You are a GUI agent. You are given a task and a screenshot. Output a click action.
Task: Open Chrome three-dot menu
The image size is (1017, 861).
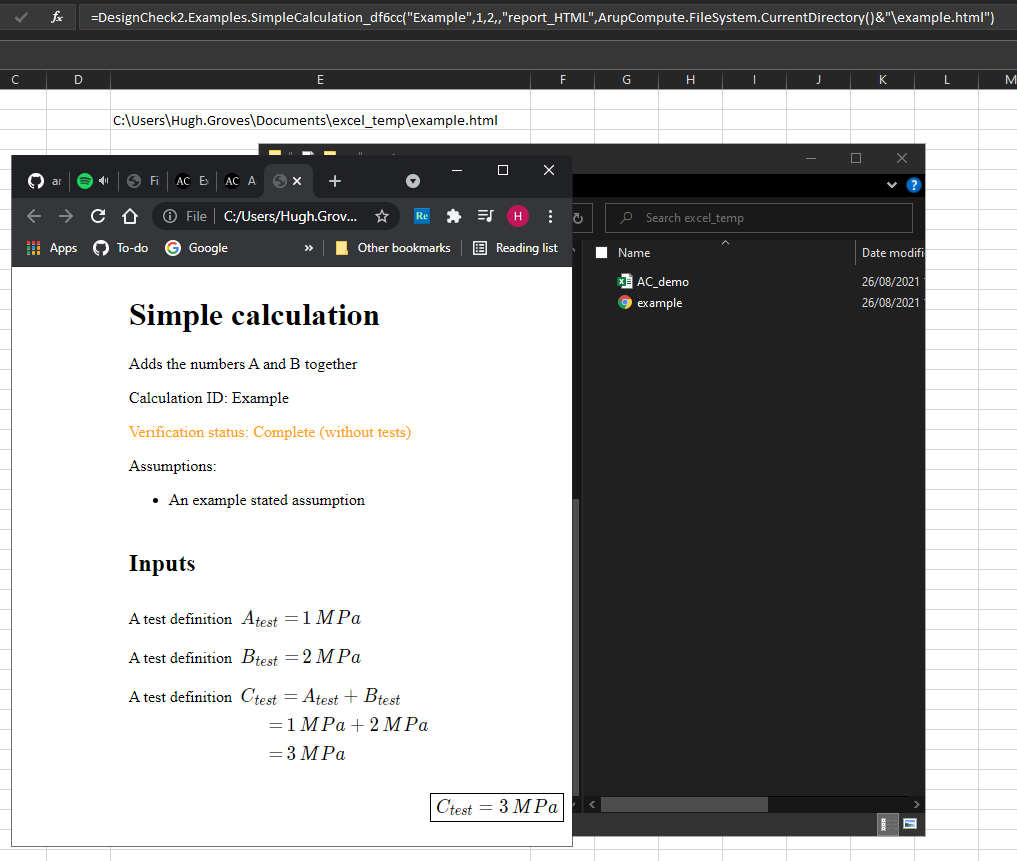coord(550,216)
